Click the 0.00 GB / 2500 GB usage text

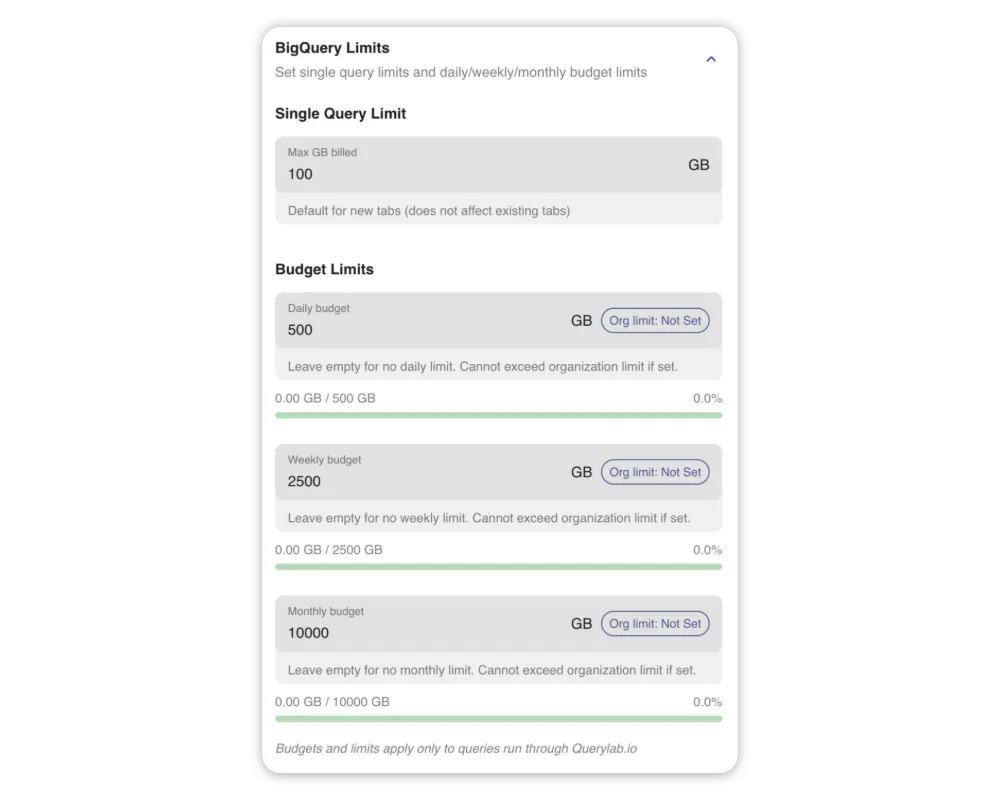pyautogui.click(x=328, y=550)
